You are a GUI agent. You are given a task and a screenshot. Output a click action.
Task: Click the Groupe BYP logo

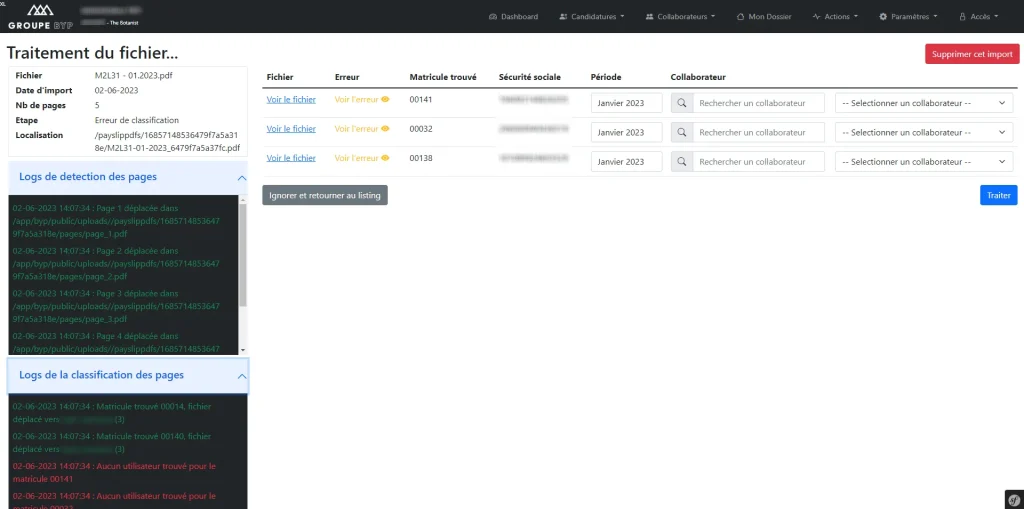pyautogui.click(x=40, y=16)
